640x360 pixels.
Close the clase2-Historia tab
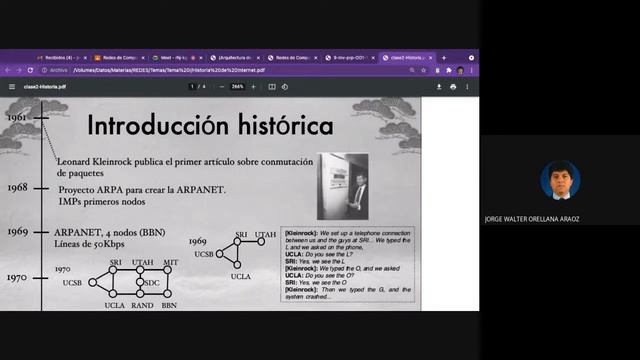pos(430,58)
